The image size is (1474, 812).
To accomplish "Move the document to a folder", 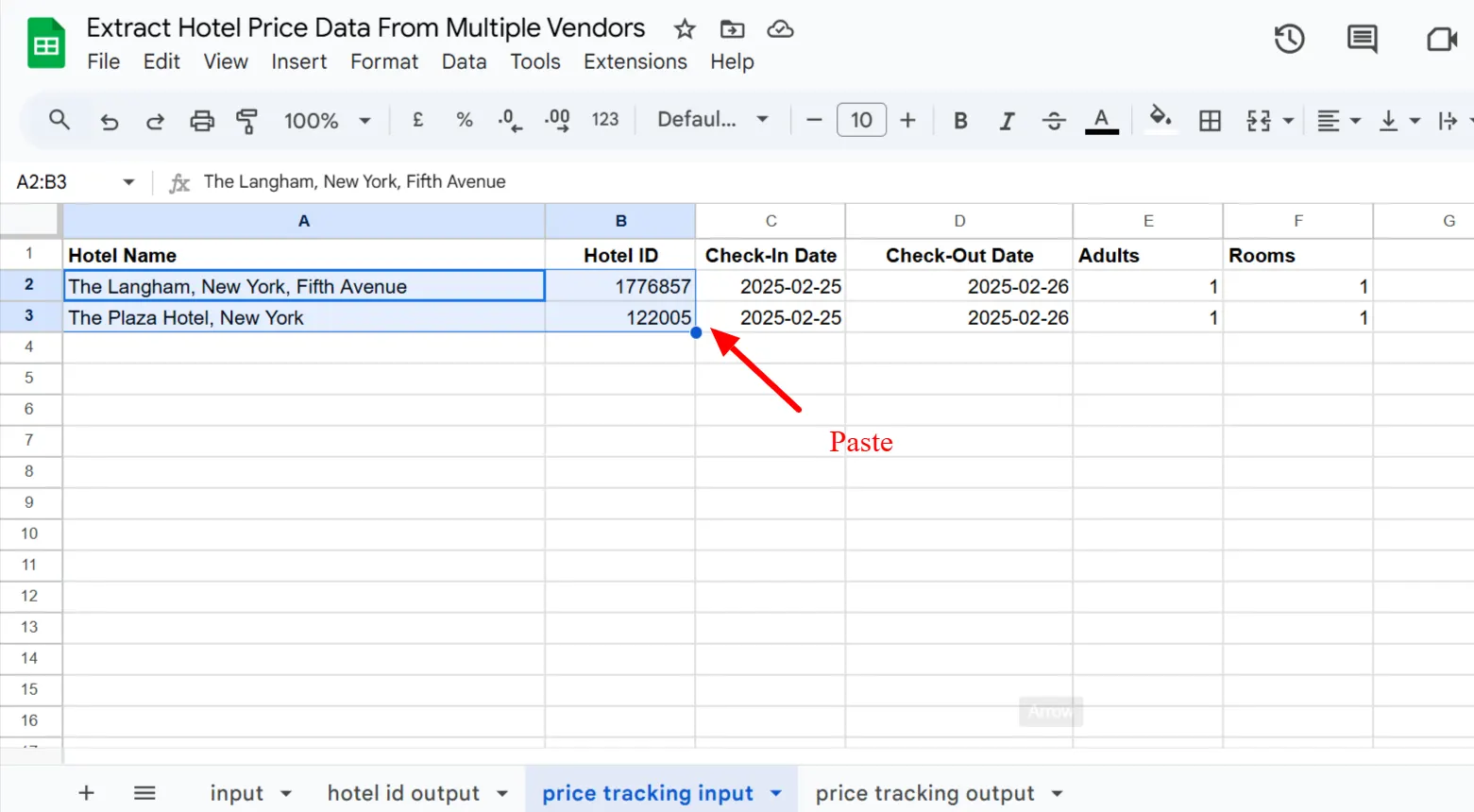I will point(732,29).
